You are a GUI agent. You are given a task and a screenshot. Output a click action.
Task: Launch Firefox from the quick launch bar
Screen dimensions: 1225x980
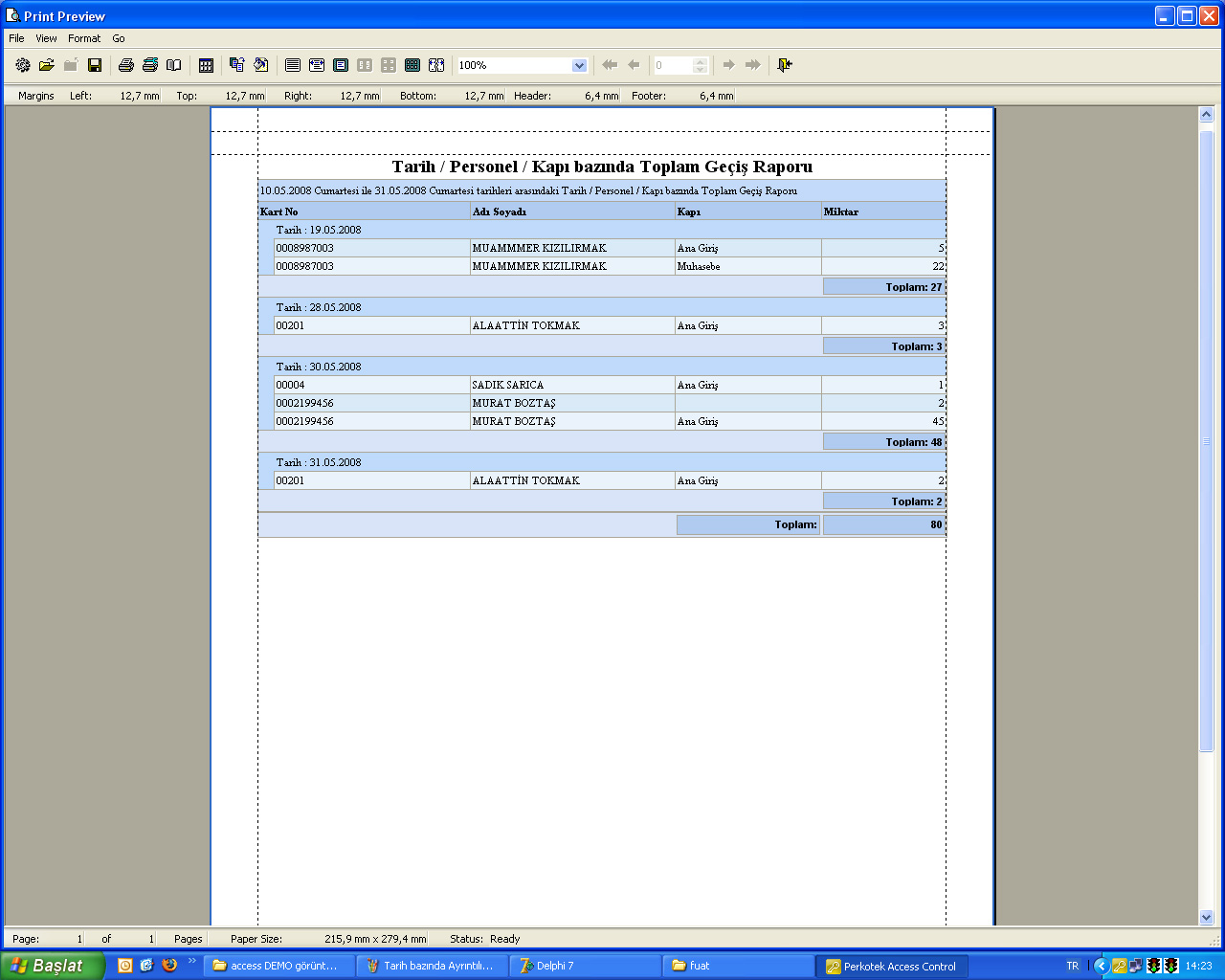point(169,965)
